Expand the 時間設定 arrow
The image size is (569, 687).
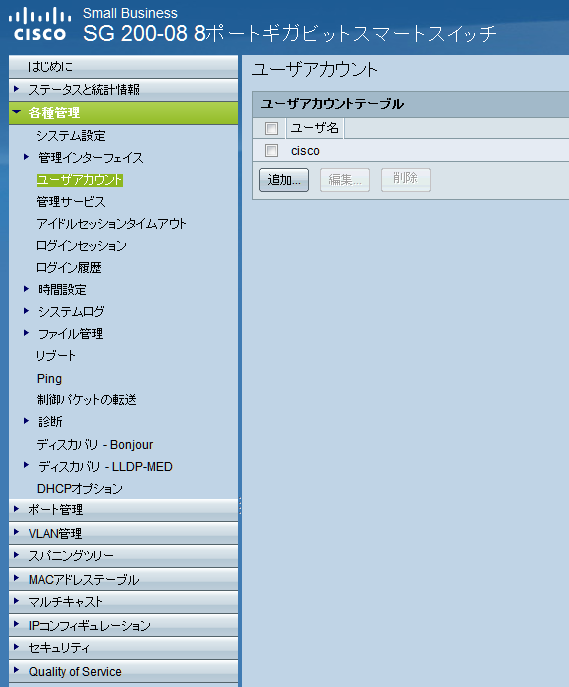pos(26,289)
